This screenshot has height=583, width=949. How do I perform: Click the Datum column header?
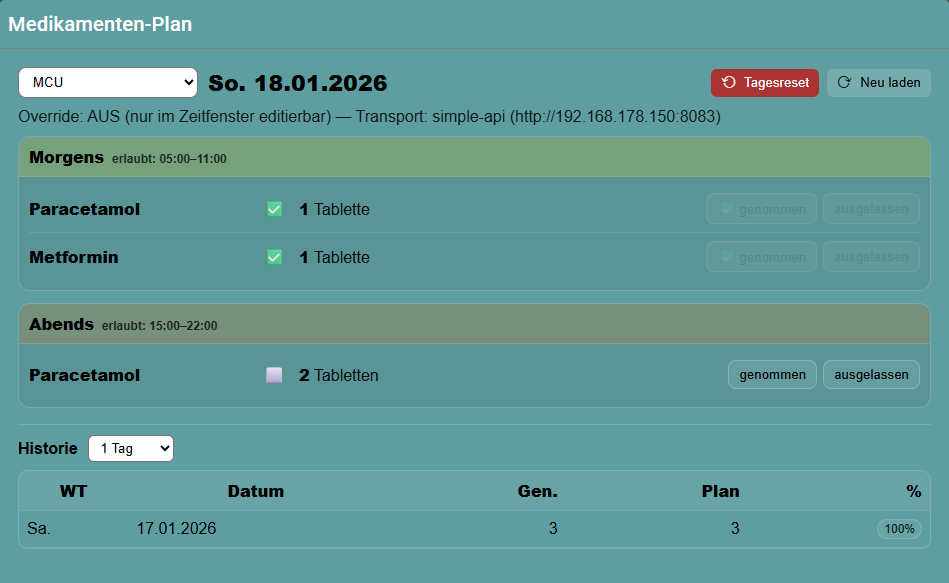[256, 491]
